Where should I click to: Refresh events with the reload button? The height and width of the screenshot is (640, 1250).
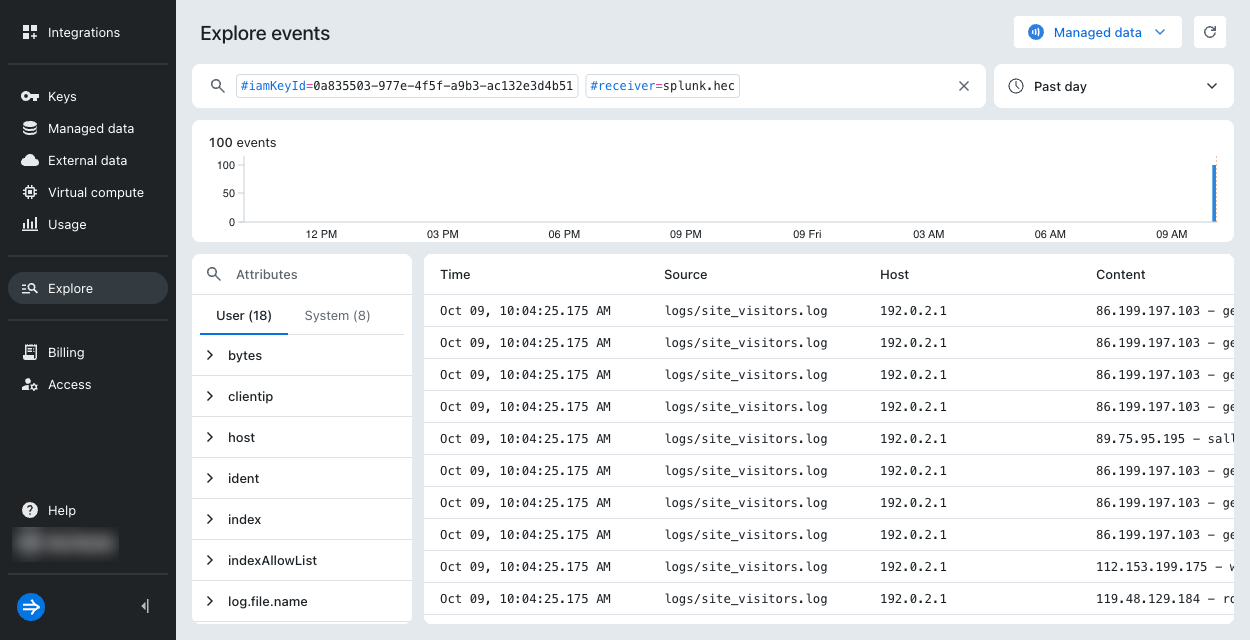pos(1210,32)
